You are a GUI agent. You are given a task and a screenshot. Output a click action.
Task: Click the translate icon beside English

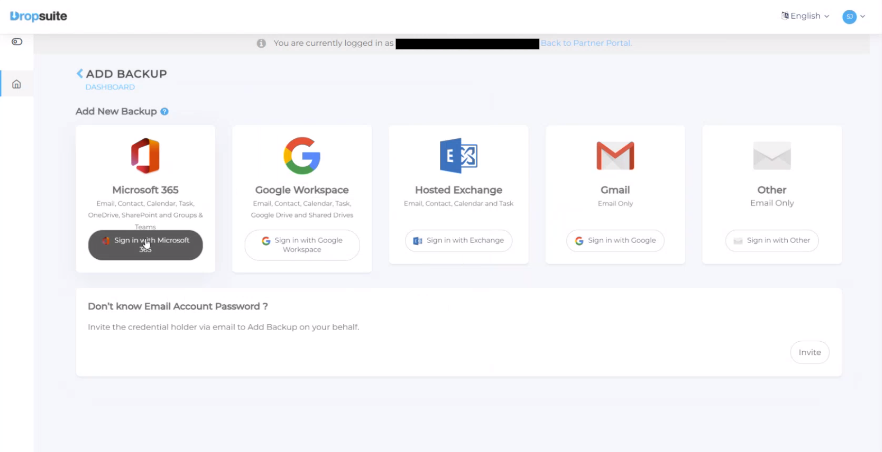(785, 16)
